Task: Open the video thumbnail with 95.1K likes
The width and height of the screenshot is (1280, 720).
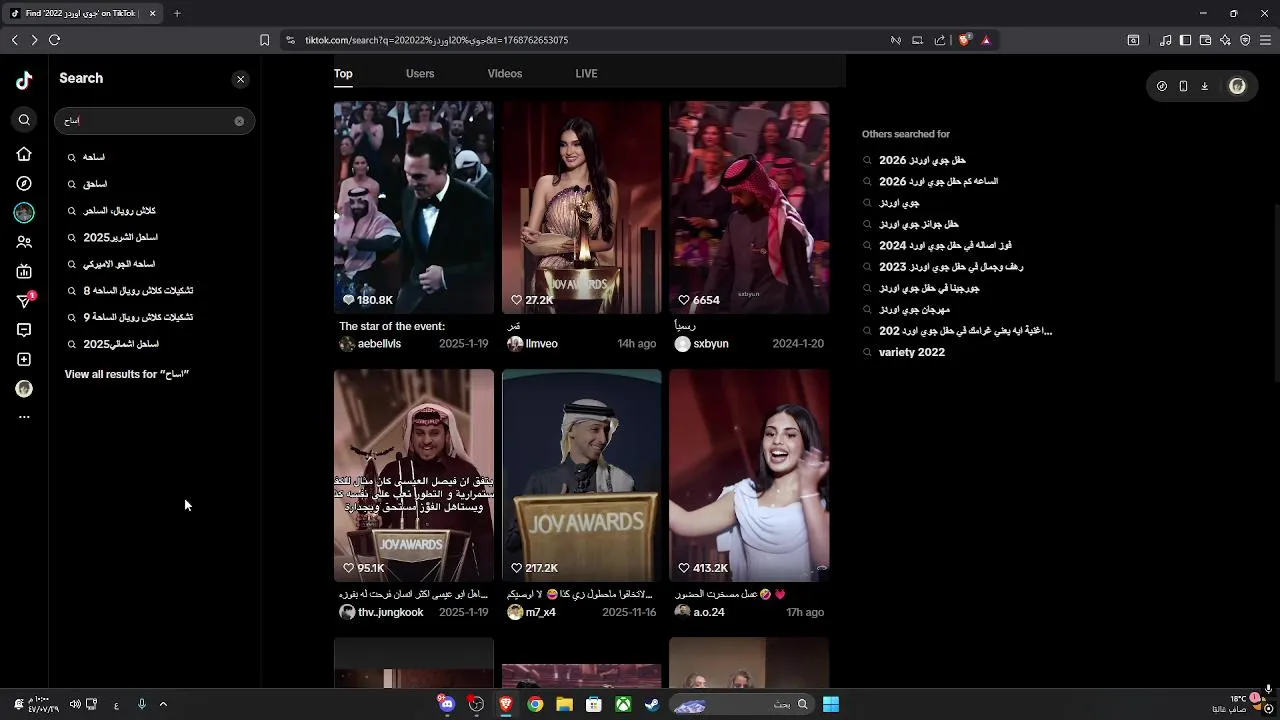Action: pyautogui.click(x=414, y=475)
